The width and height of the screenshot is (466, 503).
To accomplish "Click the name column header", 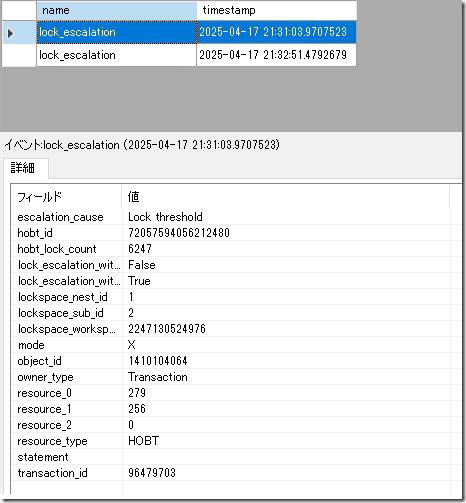I will pos(117,10).
